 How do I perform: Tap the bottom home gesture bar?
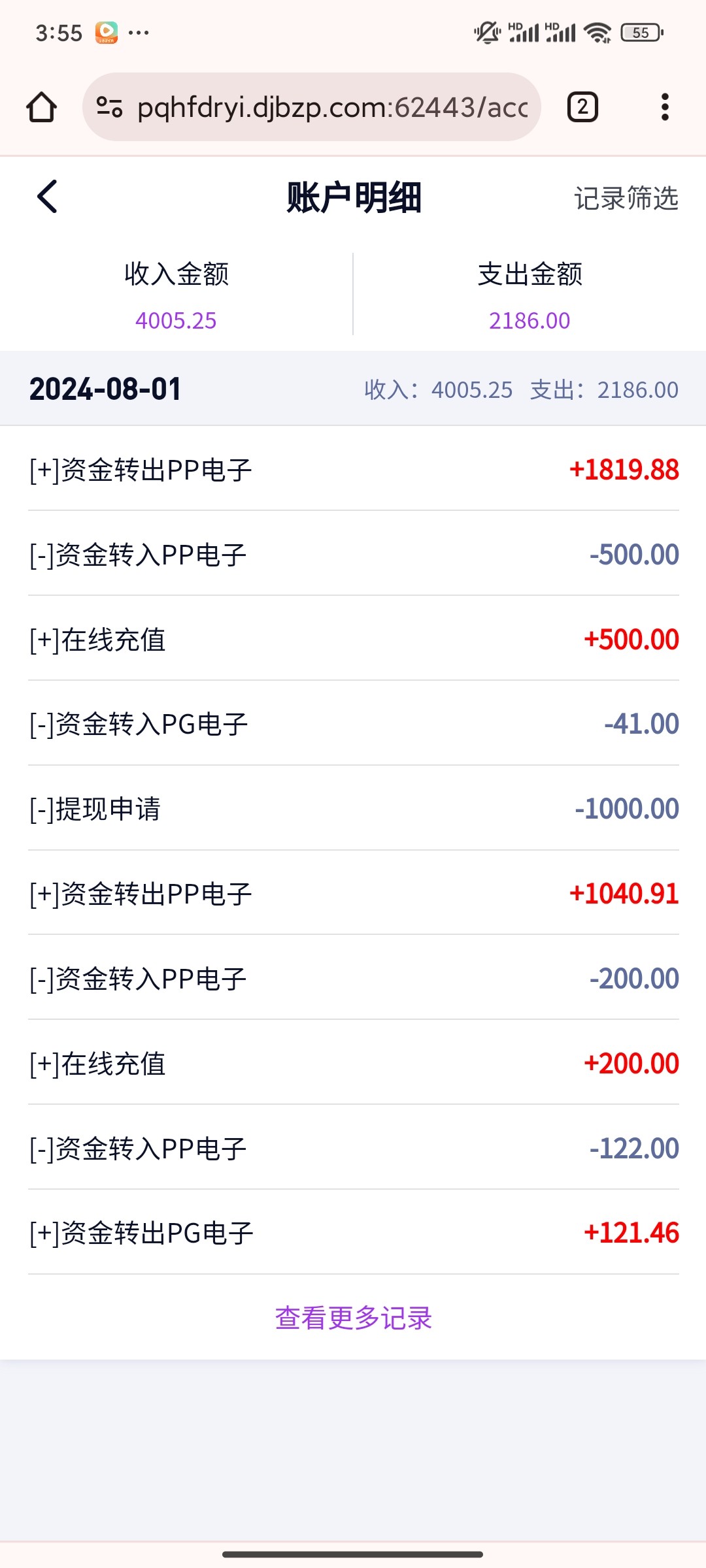tap(353, 1554)
